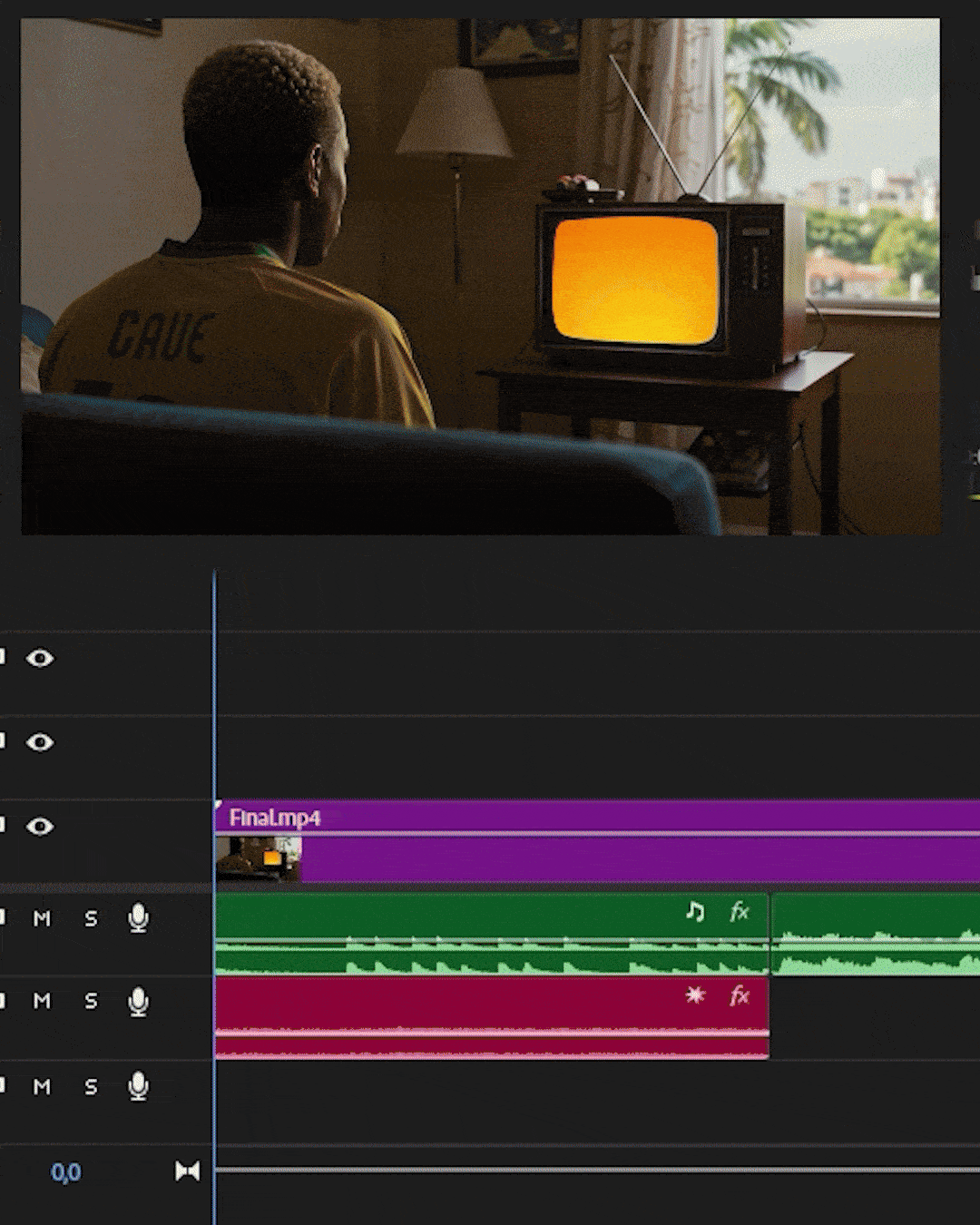Click the 0,0 value at the timeline bottom
Image resolution: width=980 pixels, height=1225 pixels.
click(x=65, y=1172)
